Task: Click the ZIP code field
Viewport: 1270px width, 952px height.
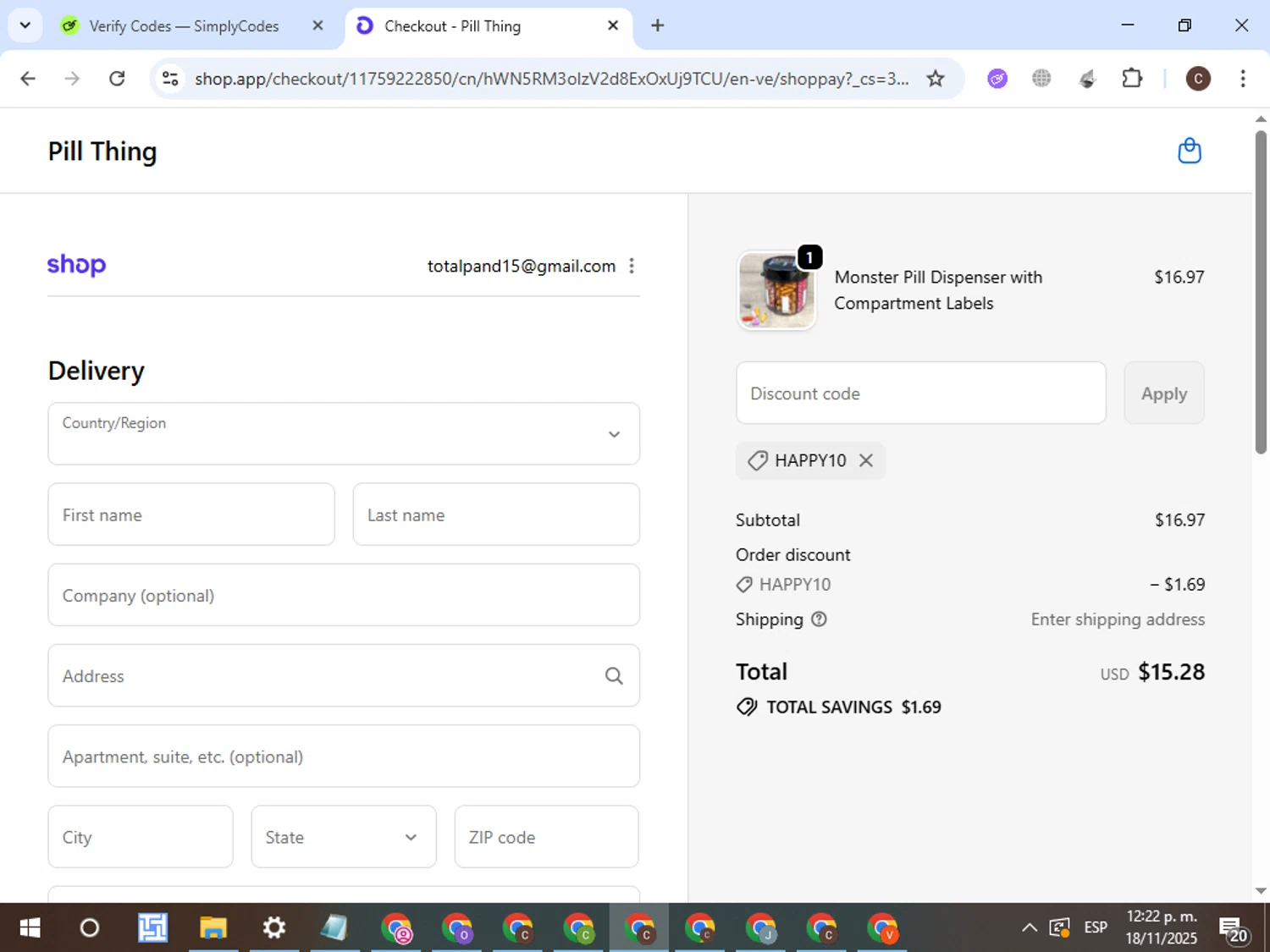Action: tap(546, 837)
